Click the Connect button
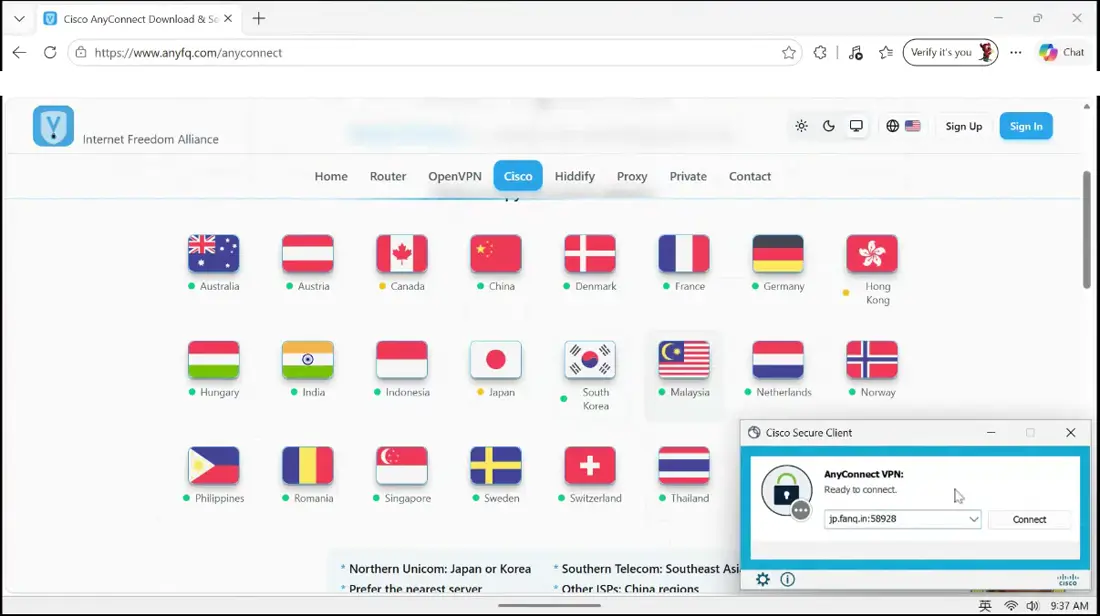This screenshot has width=1100, height=616. click(x=1029, y=519)
